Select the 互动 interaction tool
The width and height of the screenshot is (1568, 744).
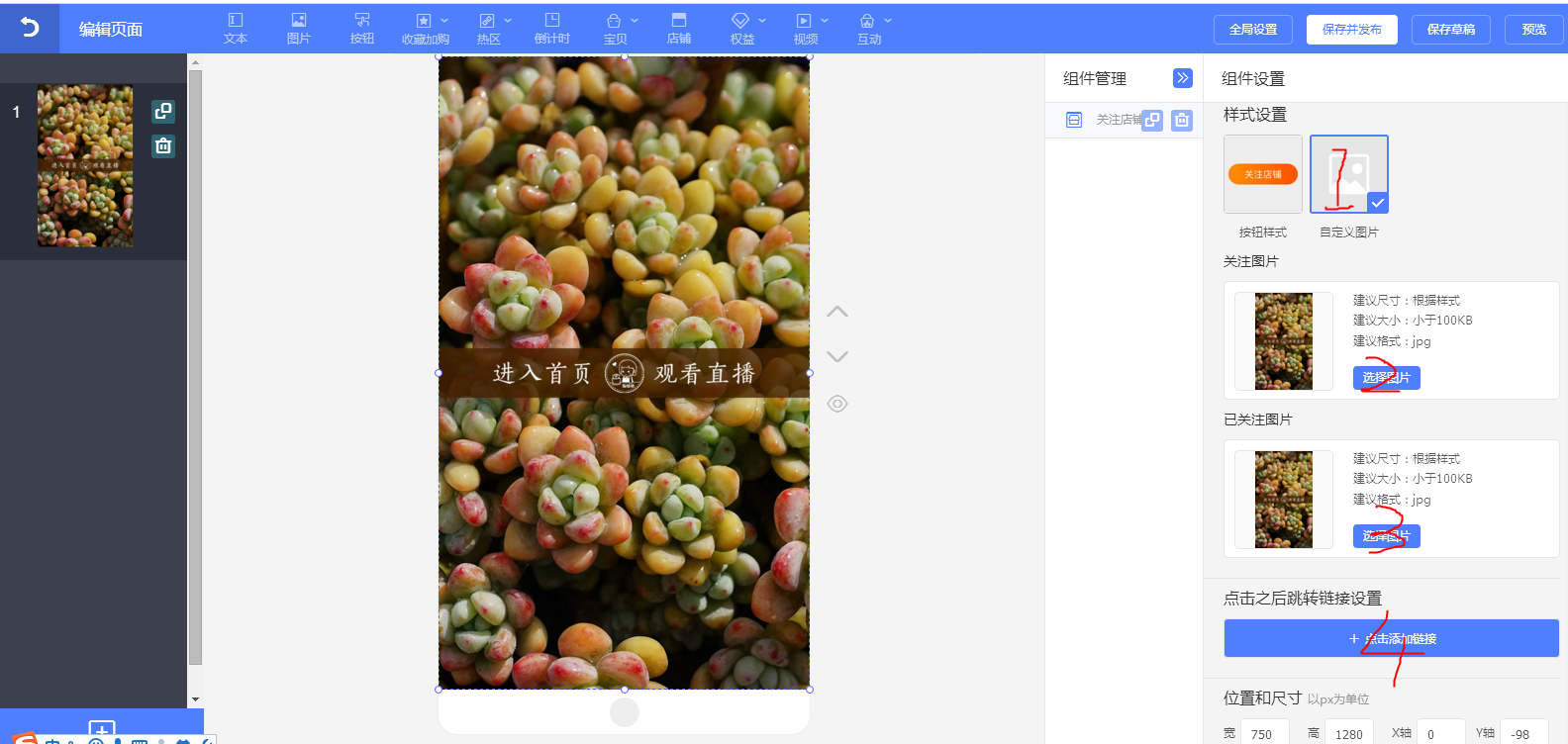(868, 29)
